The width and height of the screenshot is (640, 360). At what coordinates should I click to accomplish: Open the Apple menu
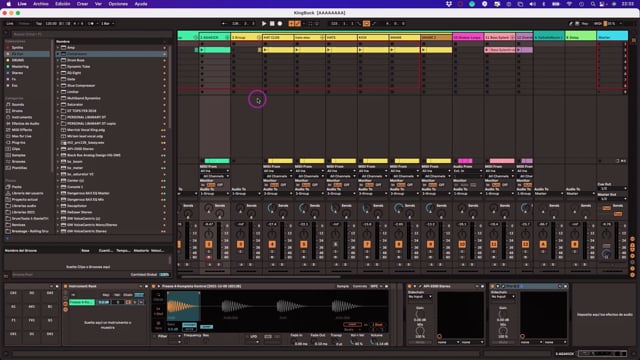[x=9, y=4]
